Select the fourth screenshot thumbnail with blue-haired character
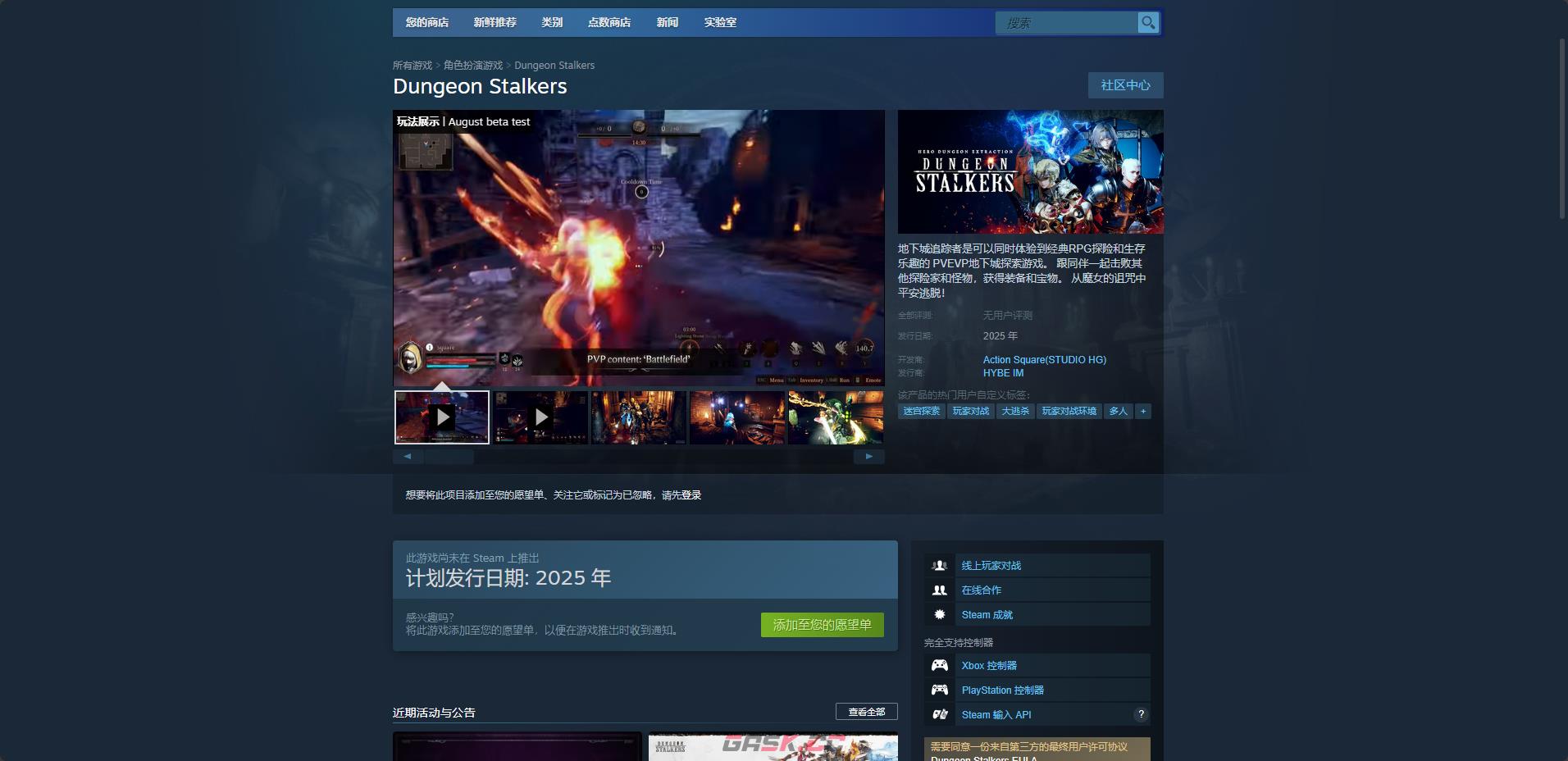The width and height of the screenshot is (1568, 761). [737, 417]
